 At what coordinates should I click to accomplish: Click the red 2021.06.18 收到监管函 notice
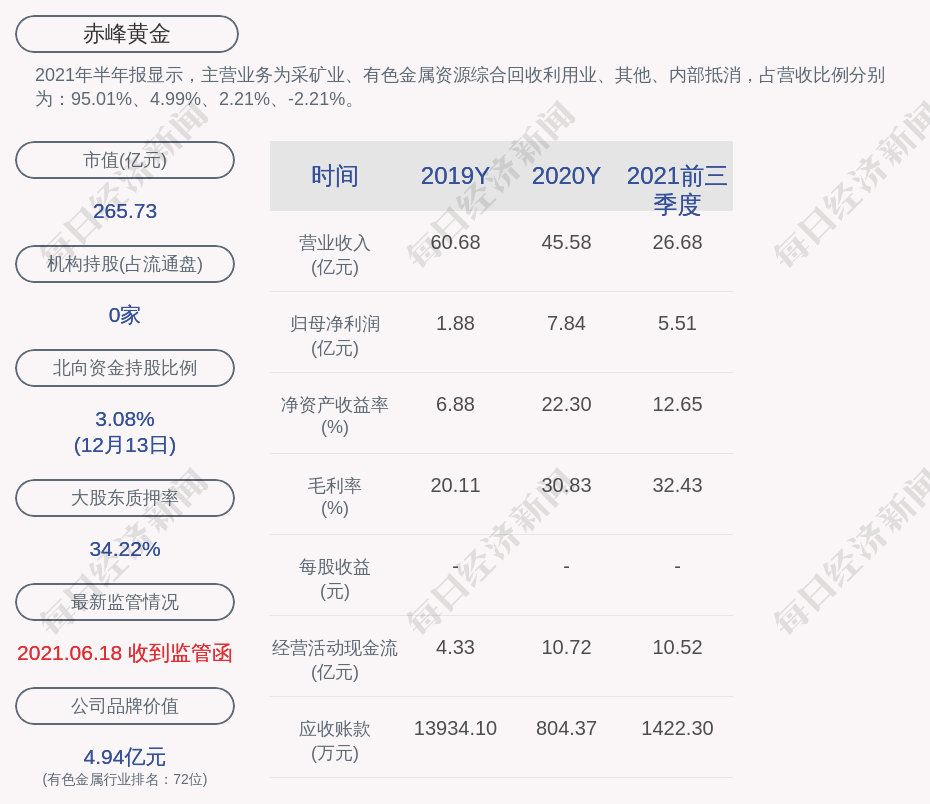tap(125, 653)
